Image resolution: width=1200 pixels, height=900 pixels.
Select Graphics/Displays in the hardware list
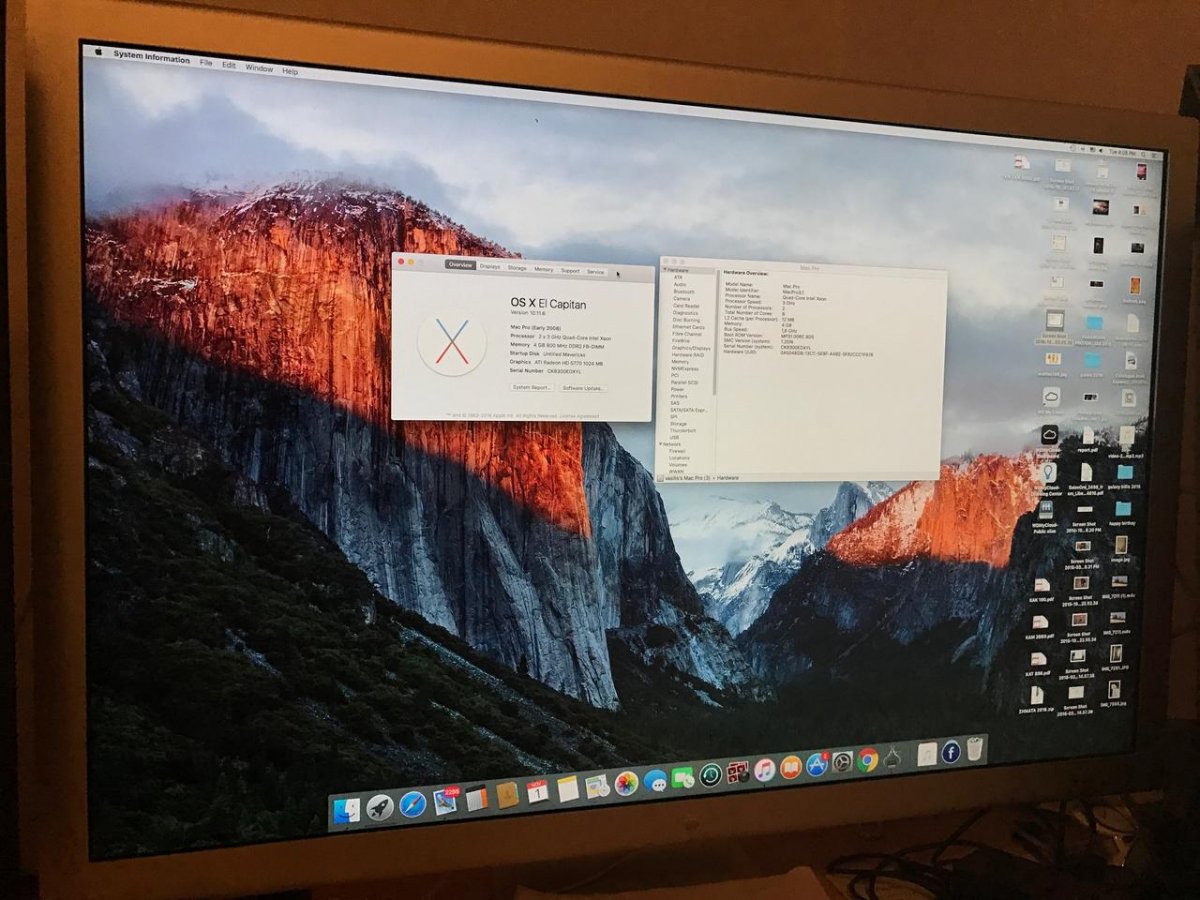point(690,348)
